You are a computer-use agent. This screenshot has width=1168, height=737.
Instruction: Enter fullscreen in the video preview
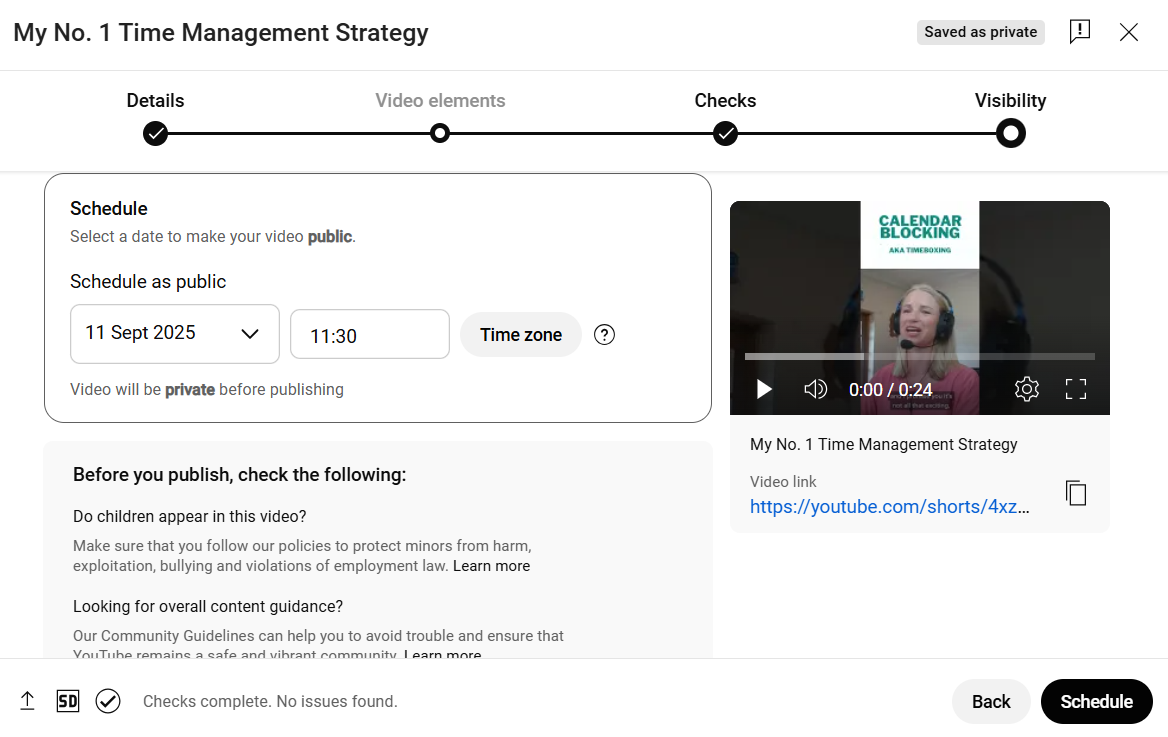(1076, 389)
